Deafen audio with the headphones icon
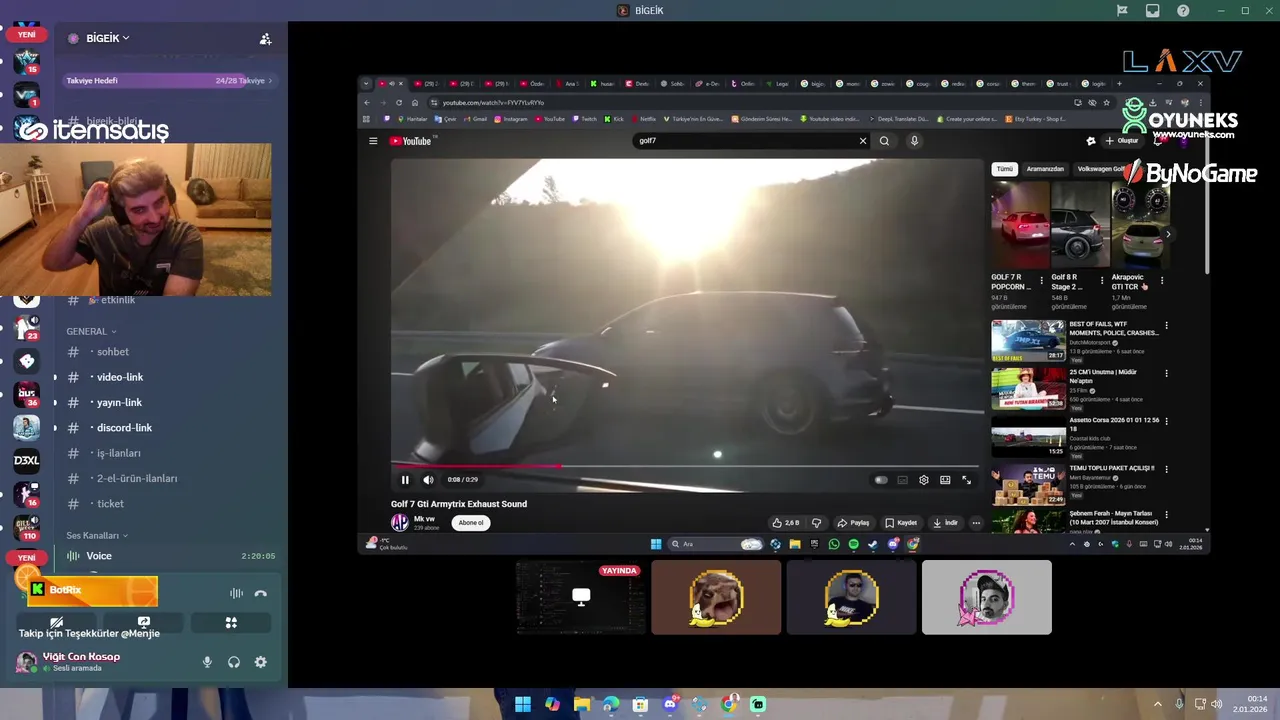1280x720 pixels. point(234,662)
